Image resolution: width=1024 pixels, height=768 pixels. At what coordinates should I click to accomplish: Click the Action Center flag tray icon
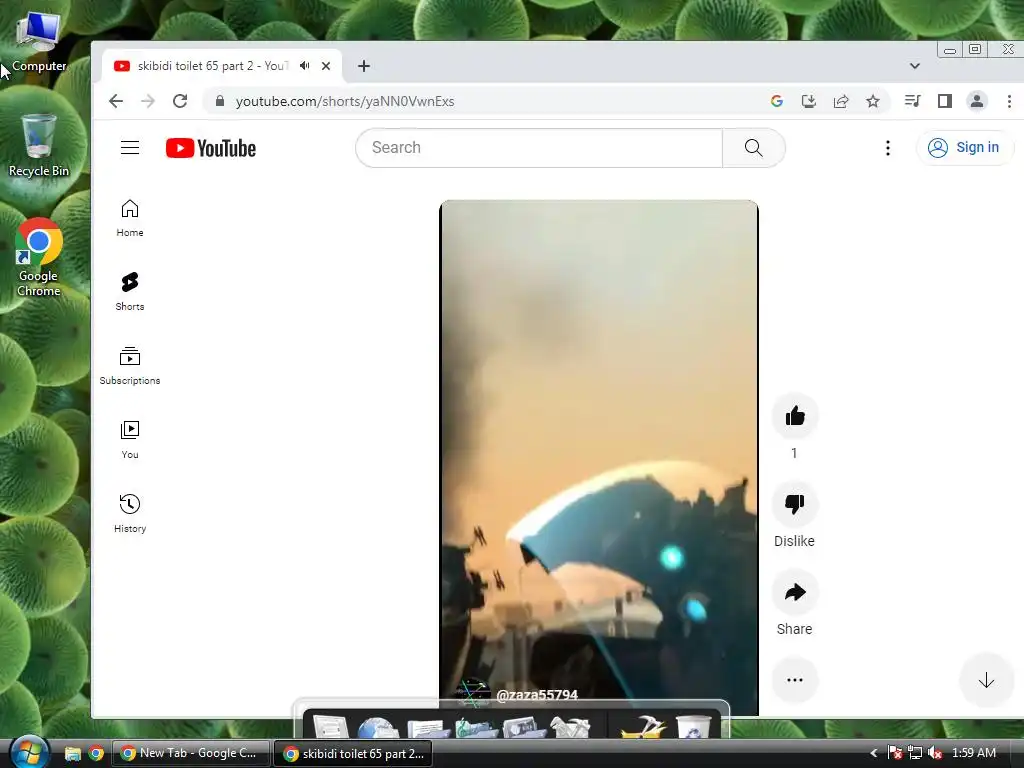click(895, 753)
